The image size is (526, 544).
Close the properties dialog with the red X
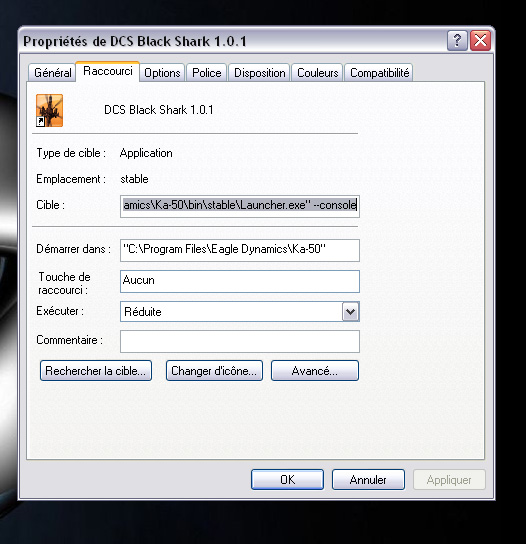[x=481, y=41]
